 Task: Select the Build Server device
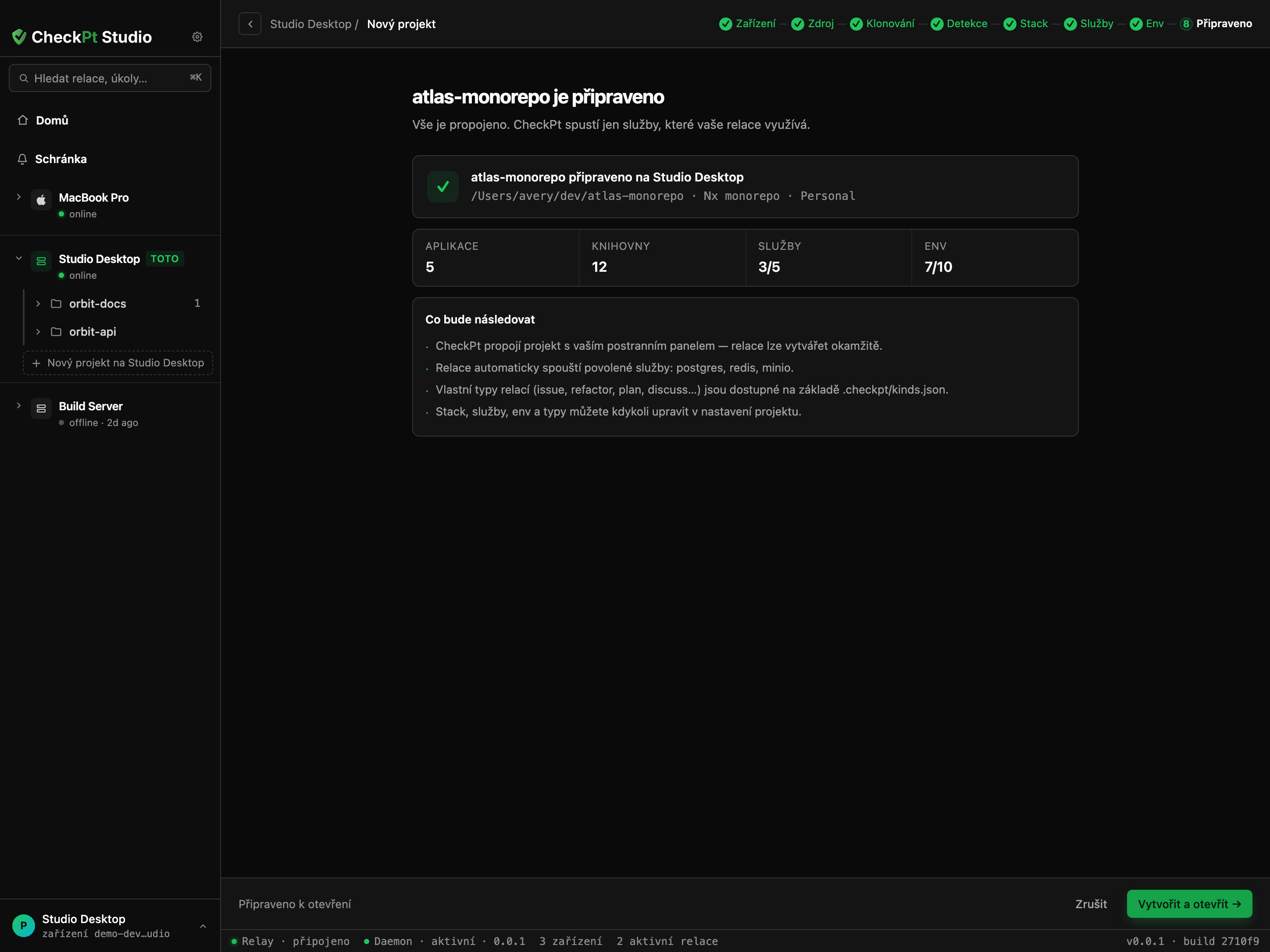coord(91,406)
